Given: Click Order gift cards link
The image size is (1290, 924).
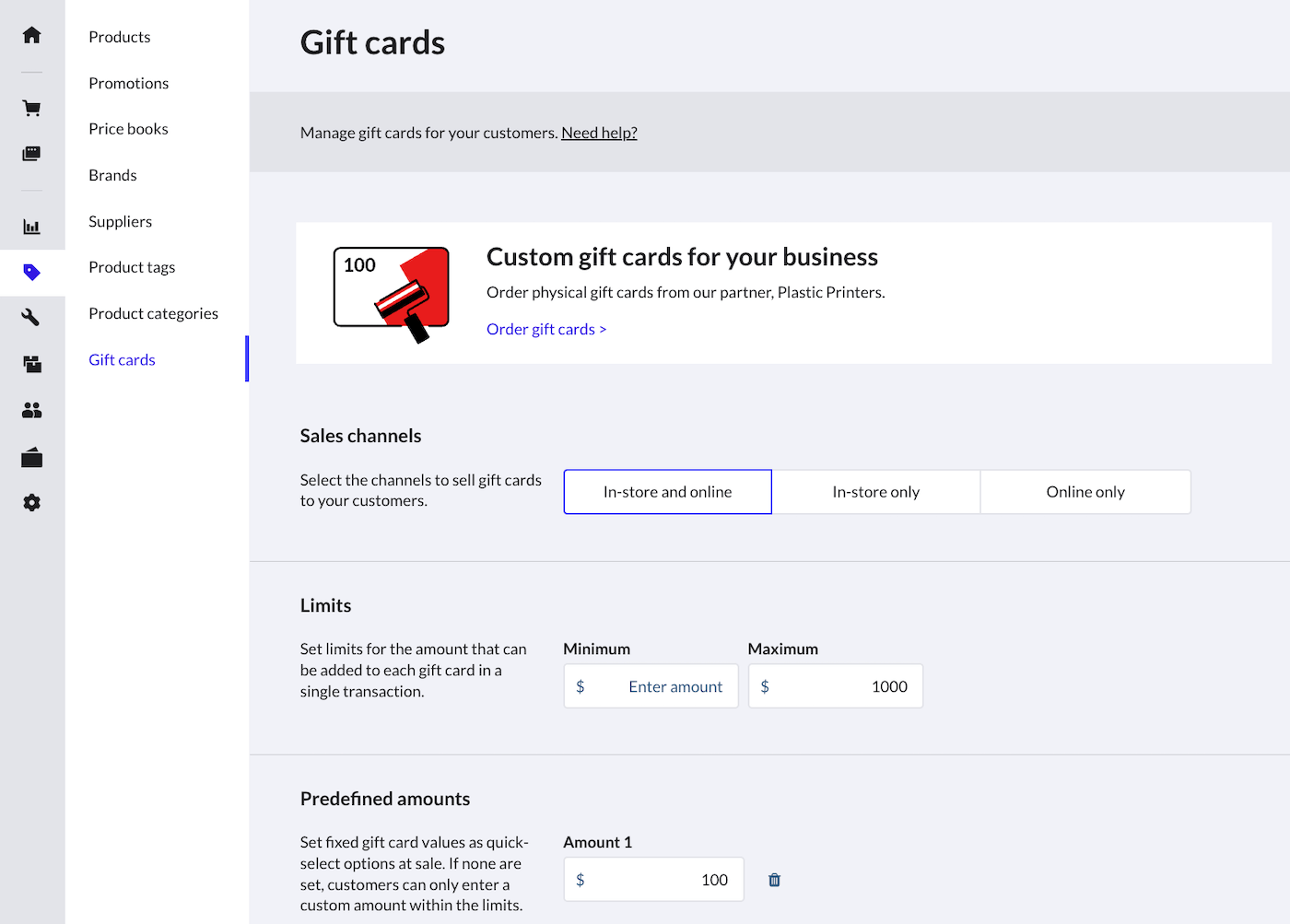Looking at the screenshot, I should tap(545, 329).
